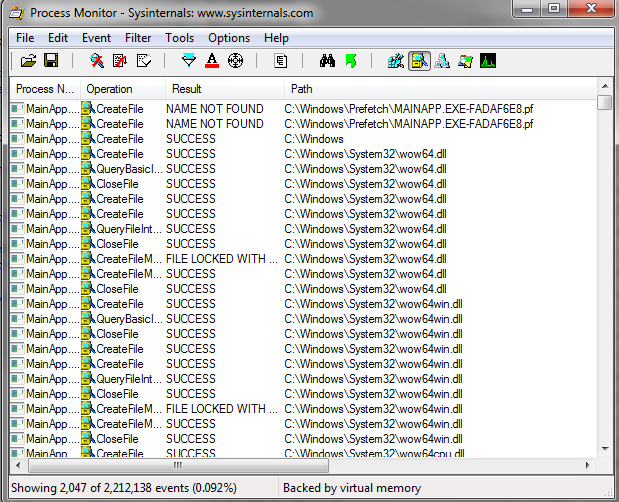This screenshot has height=502, width=619.
Task: Select the QueryBasicI... row for wow64win.dll
Action: pyautogui.click(x=303, y=319)
